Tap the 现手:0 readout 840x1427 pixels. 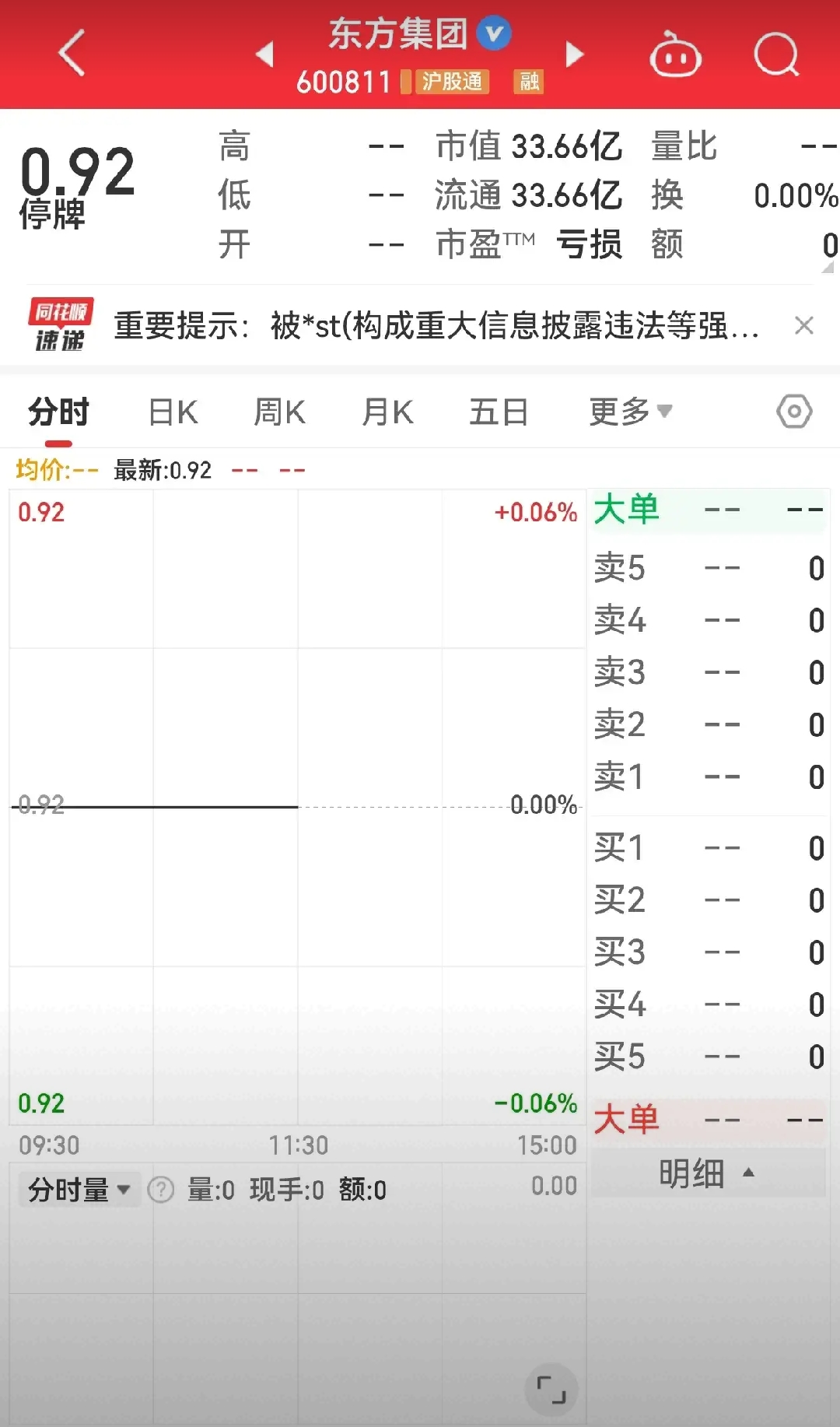tap(286, 1190)
